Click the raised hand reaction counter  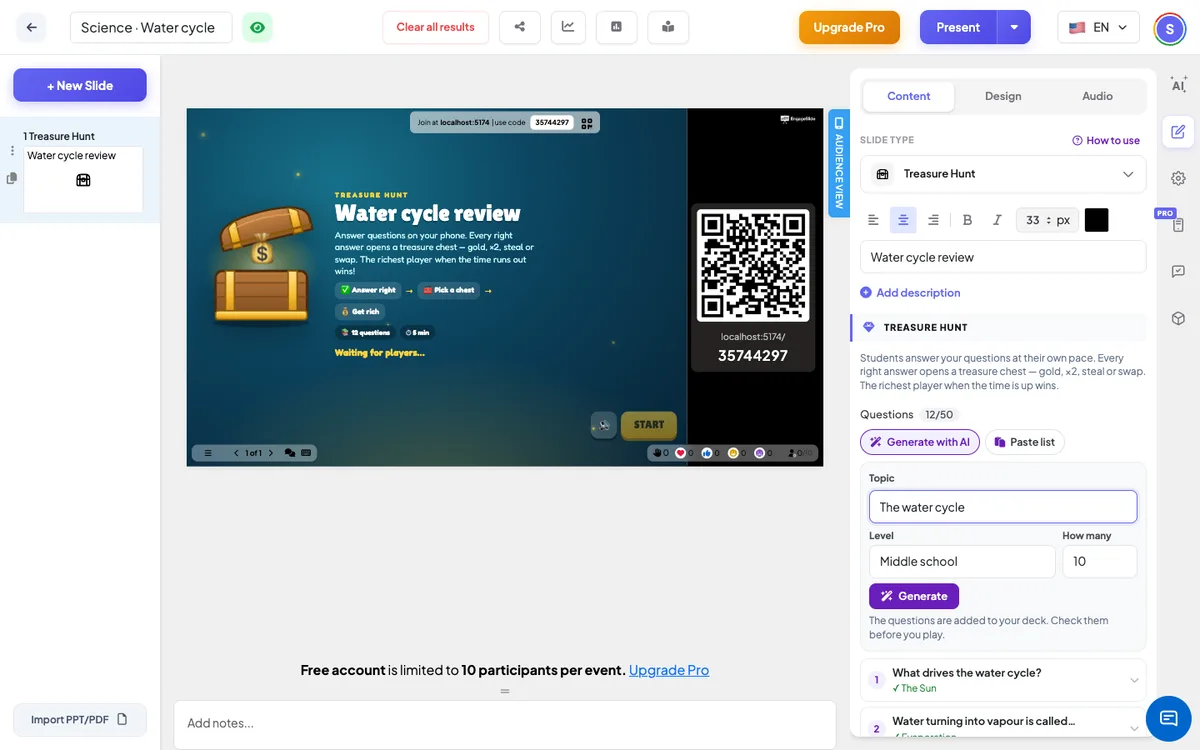660,453
